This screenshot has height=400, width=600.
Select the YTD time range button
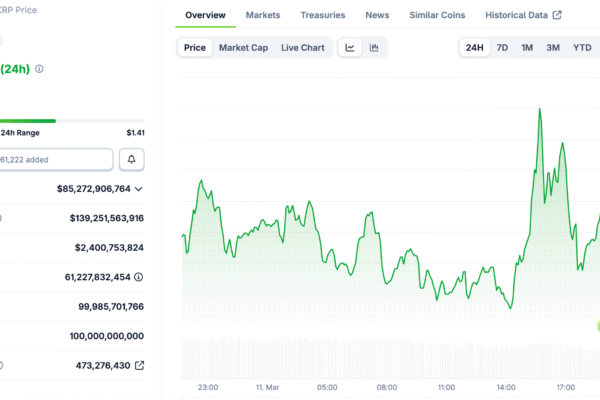pos(581,48)
